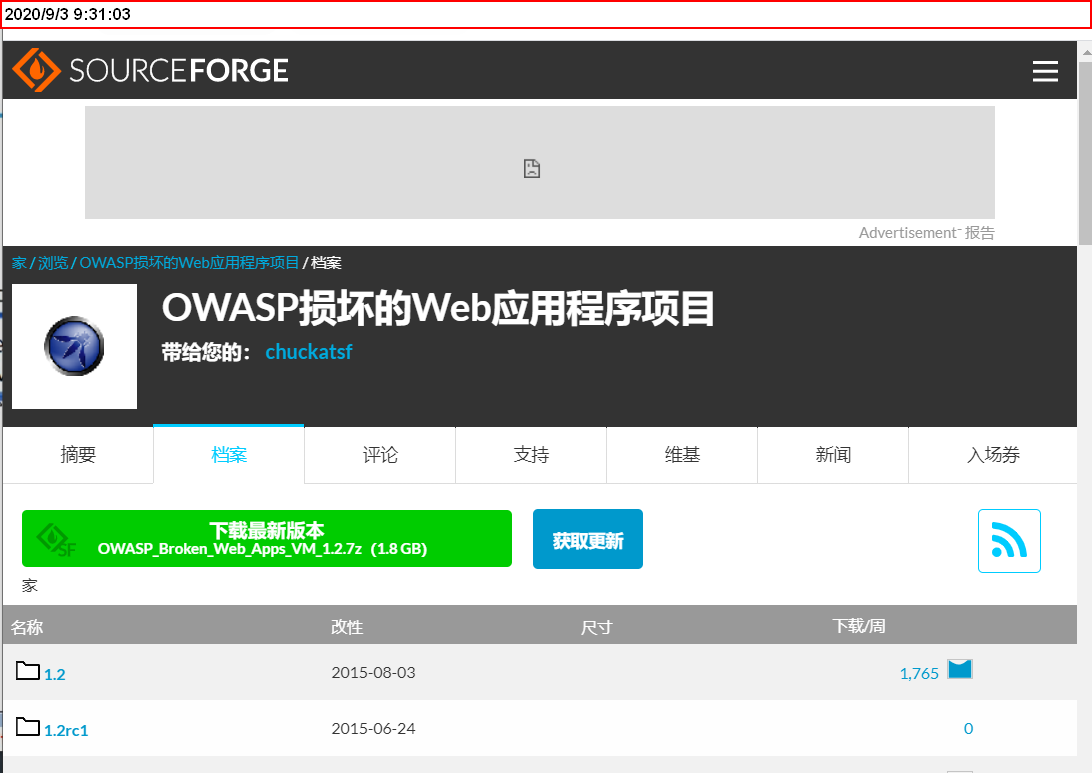Click the 档案 breadcrumb text
The width and height of the screenshot is (1092, 773).
[326, 263]
